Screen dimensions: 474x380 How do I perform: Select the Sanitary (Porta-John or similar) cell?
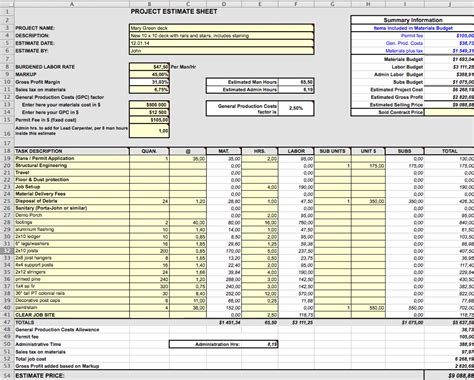click(x=72, y=208)
